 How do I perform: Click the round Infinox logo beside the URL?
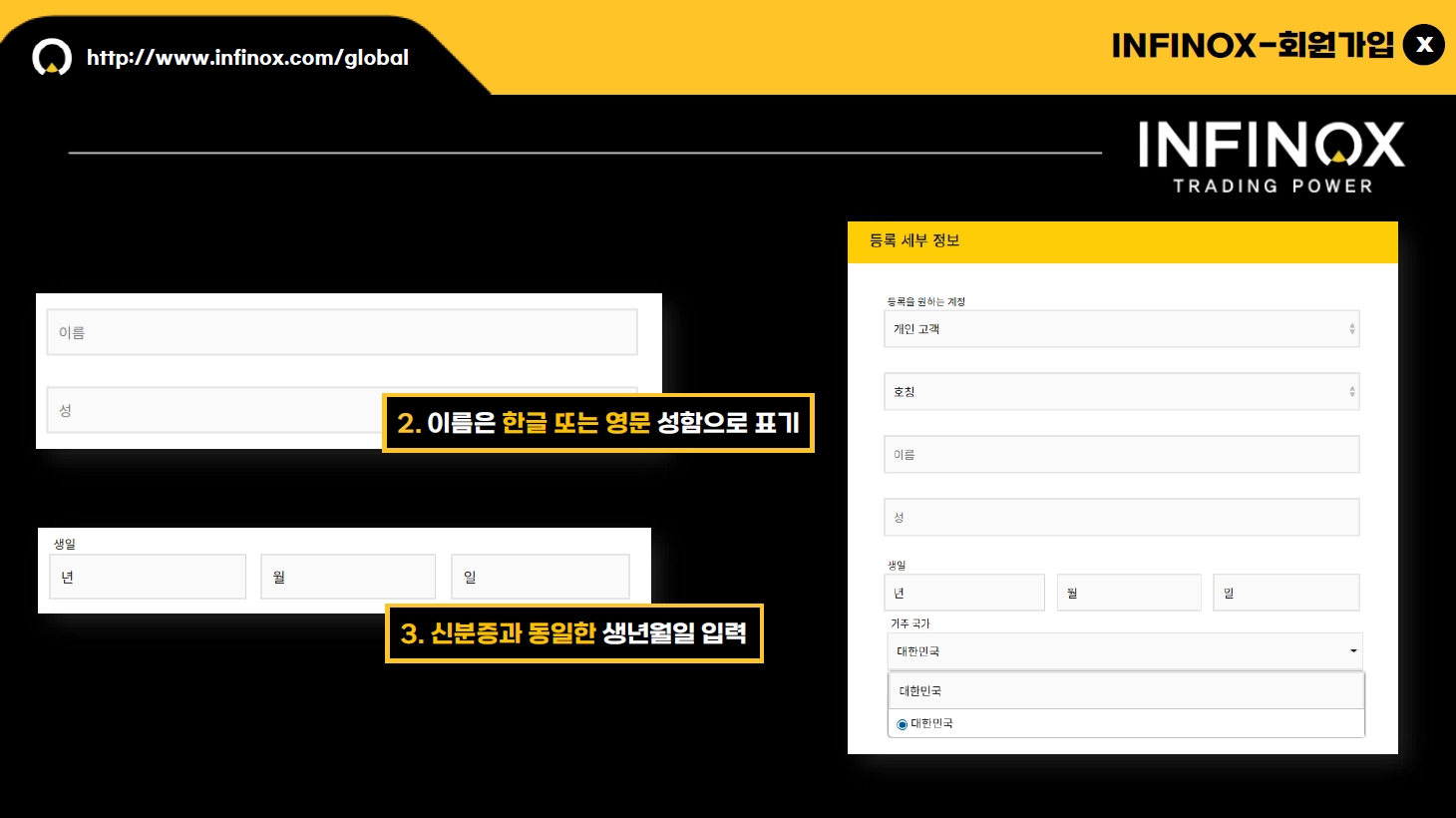[52, 57]
